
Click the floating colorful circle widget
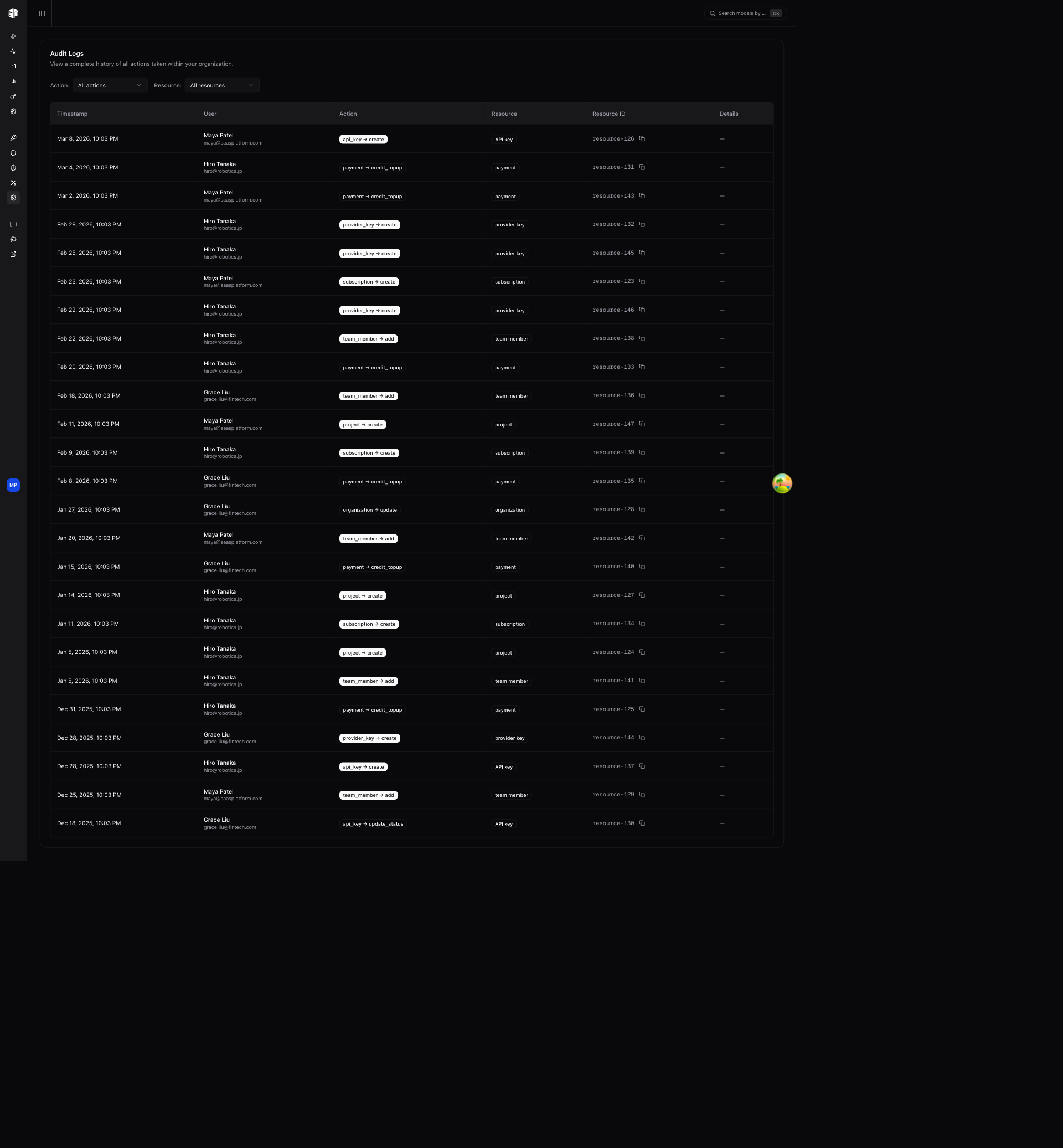click(x=782, y=483)
